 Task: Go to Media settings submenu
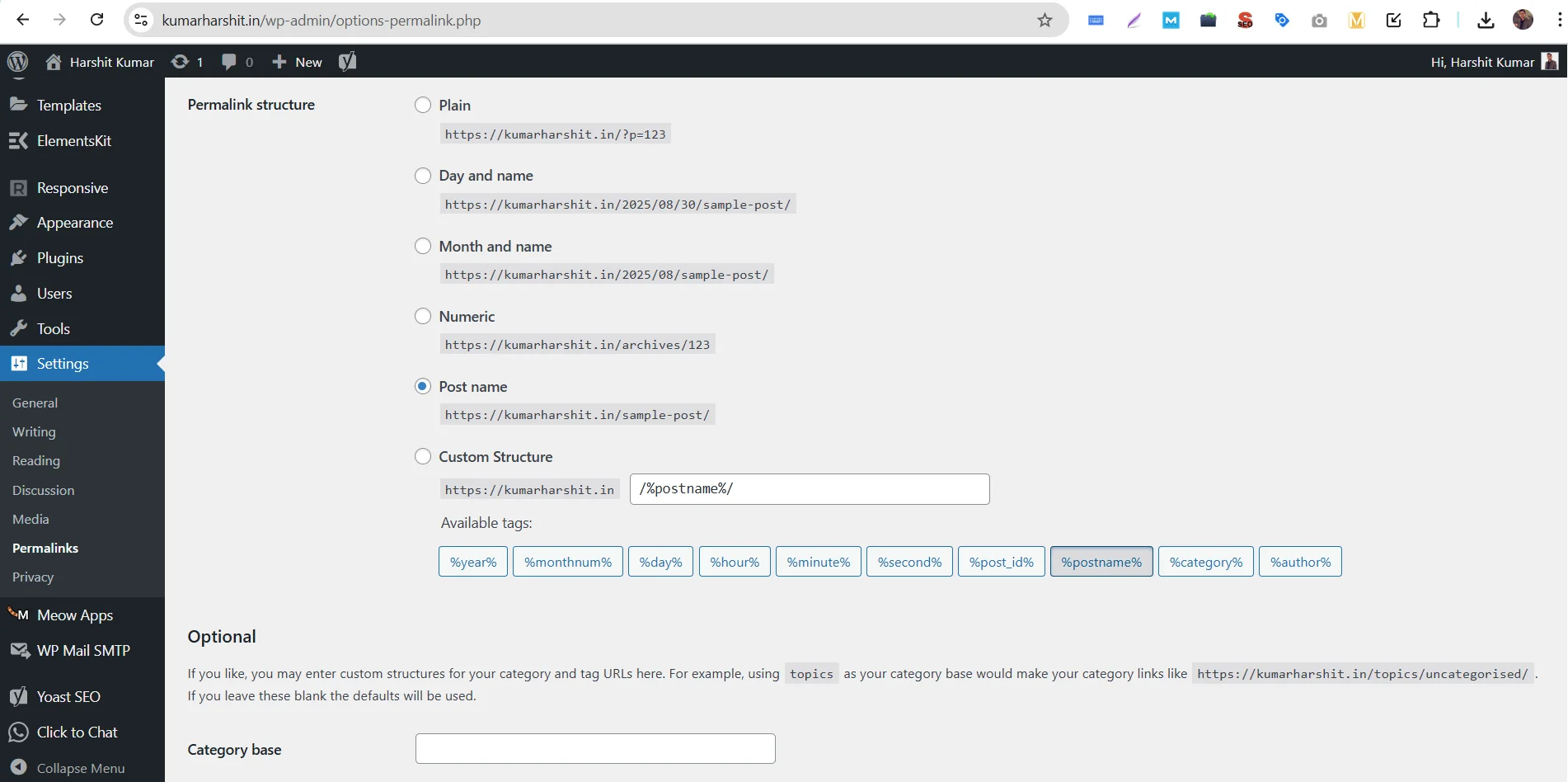coord(31,520)
